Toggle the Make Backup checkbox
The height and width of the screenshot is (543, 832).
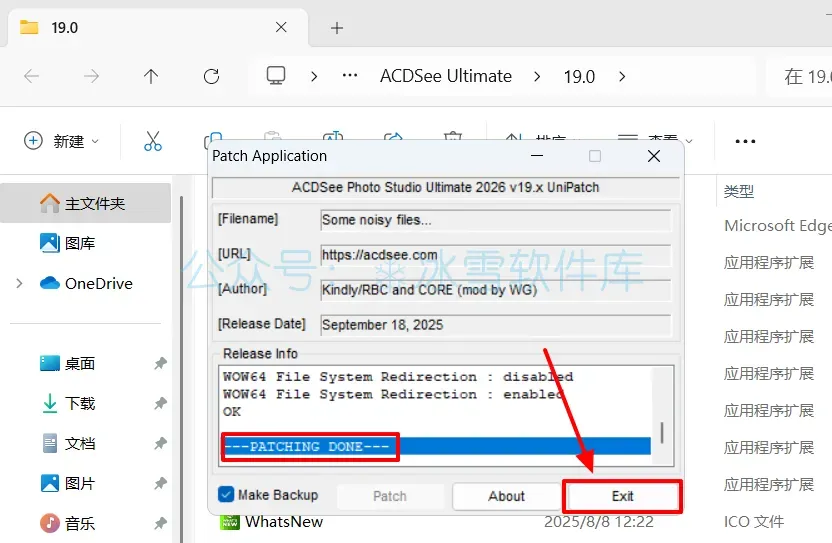226,495
